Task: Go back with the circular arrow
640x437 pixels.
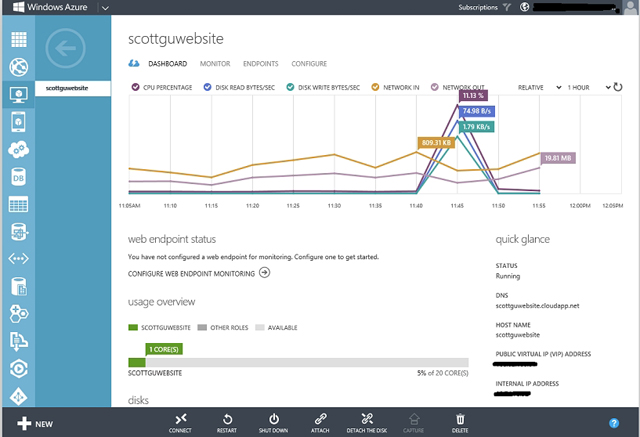Action: coord(66,49)
